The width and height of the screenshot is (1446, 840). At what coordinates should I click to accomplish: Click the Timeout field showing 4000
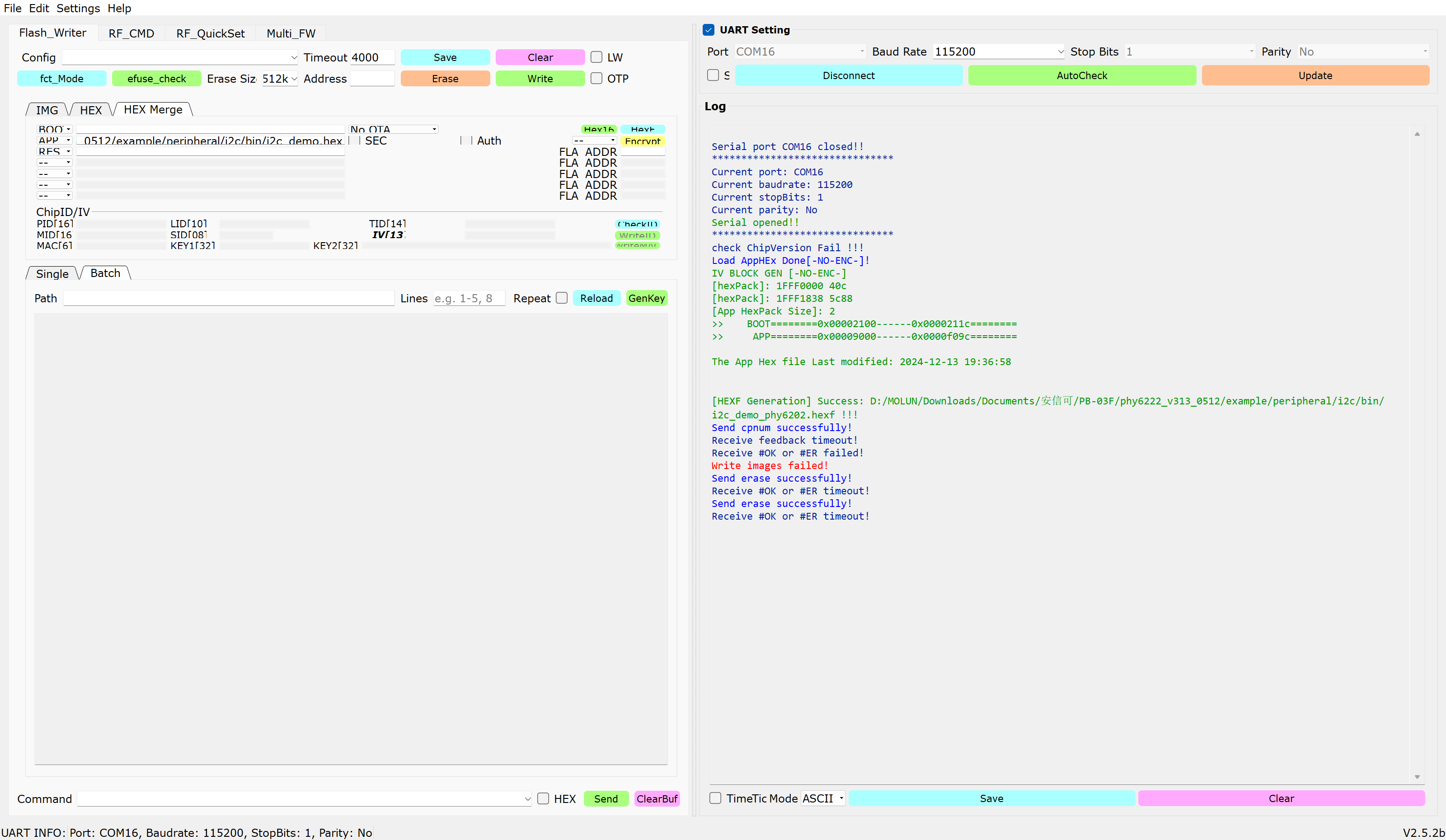[x=372, y=57]
